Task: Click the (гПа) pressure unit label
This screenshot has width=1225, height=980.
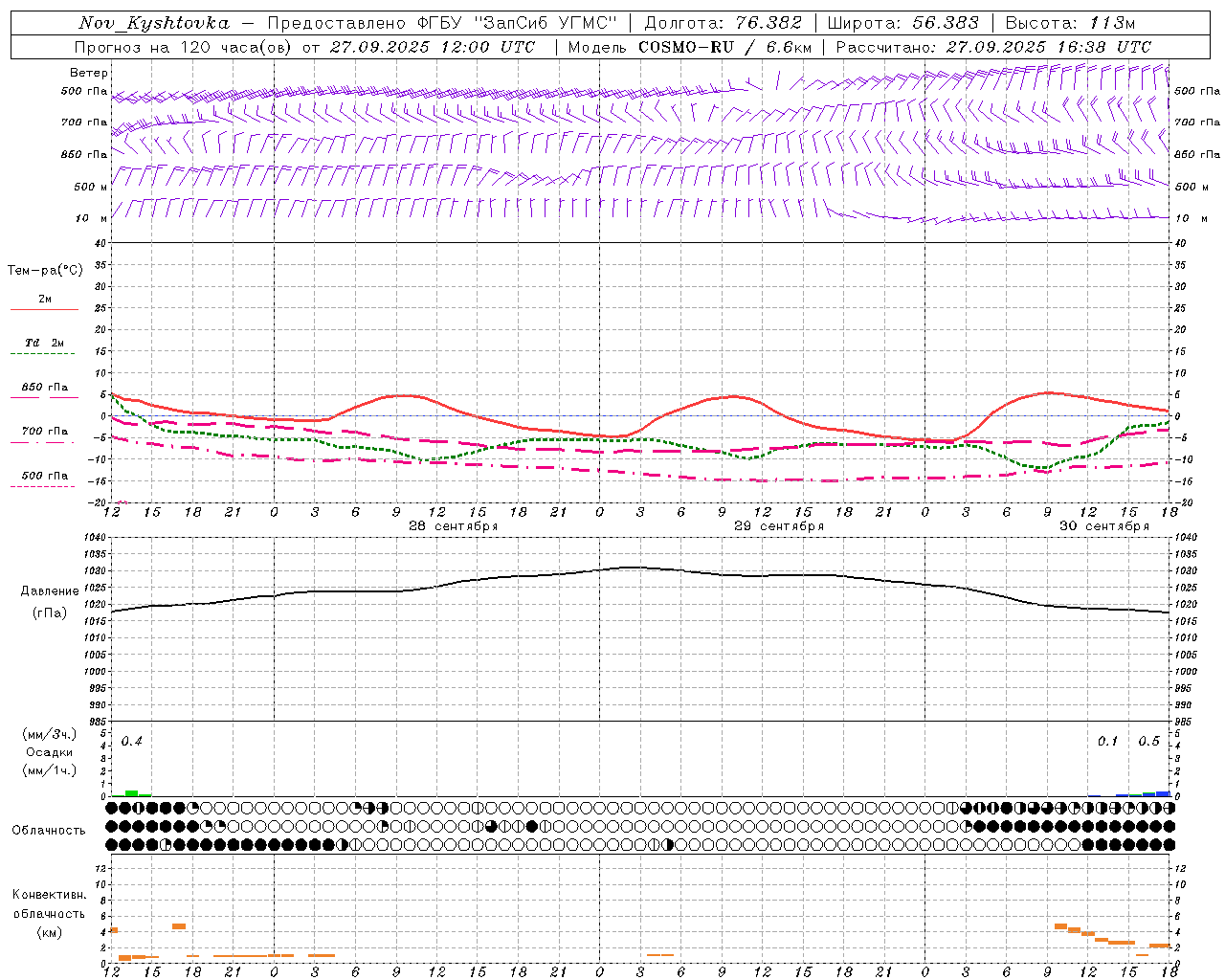Action: [50, 613]
